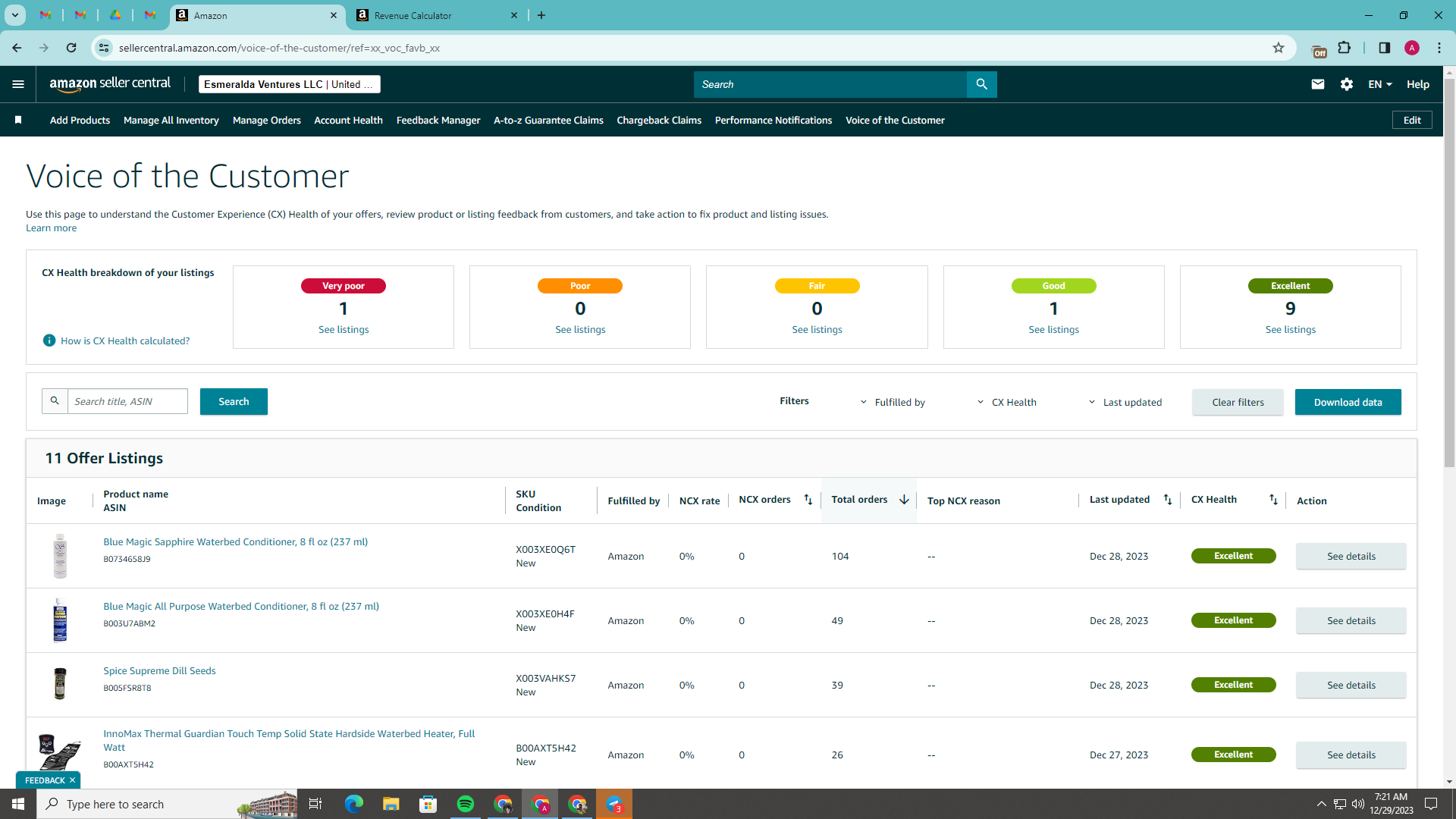Viewport: 1456px width, 819px height.
Task: Toggle the Chrome side panel icon
Action: tap(1385, 48)
